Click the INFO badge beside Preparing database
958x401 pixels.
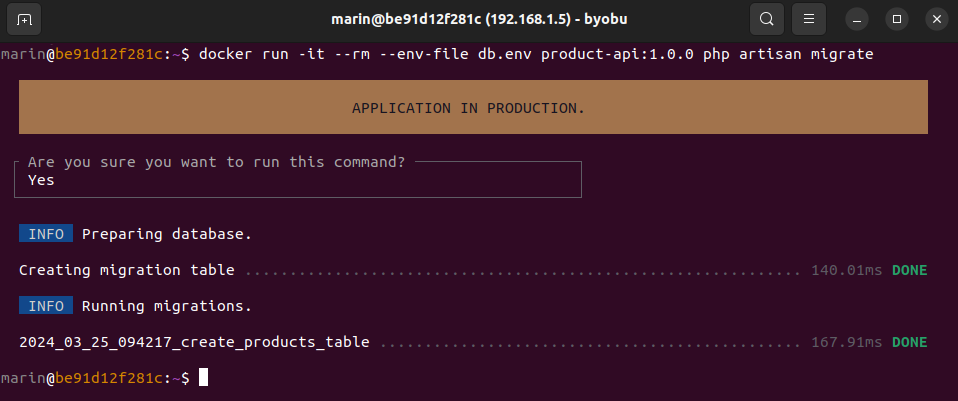click(x=46, y=234)
